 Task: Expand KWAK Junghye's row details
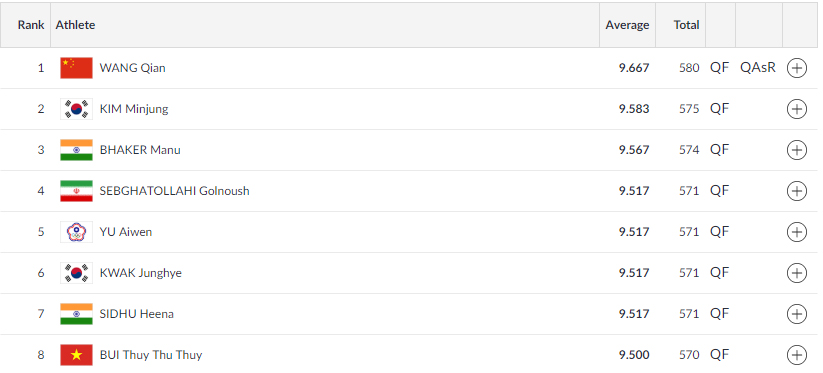pos(796,273)
